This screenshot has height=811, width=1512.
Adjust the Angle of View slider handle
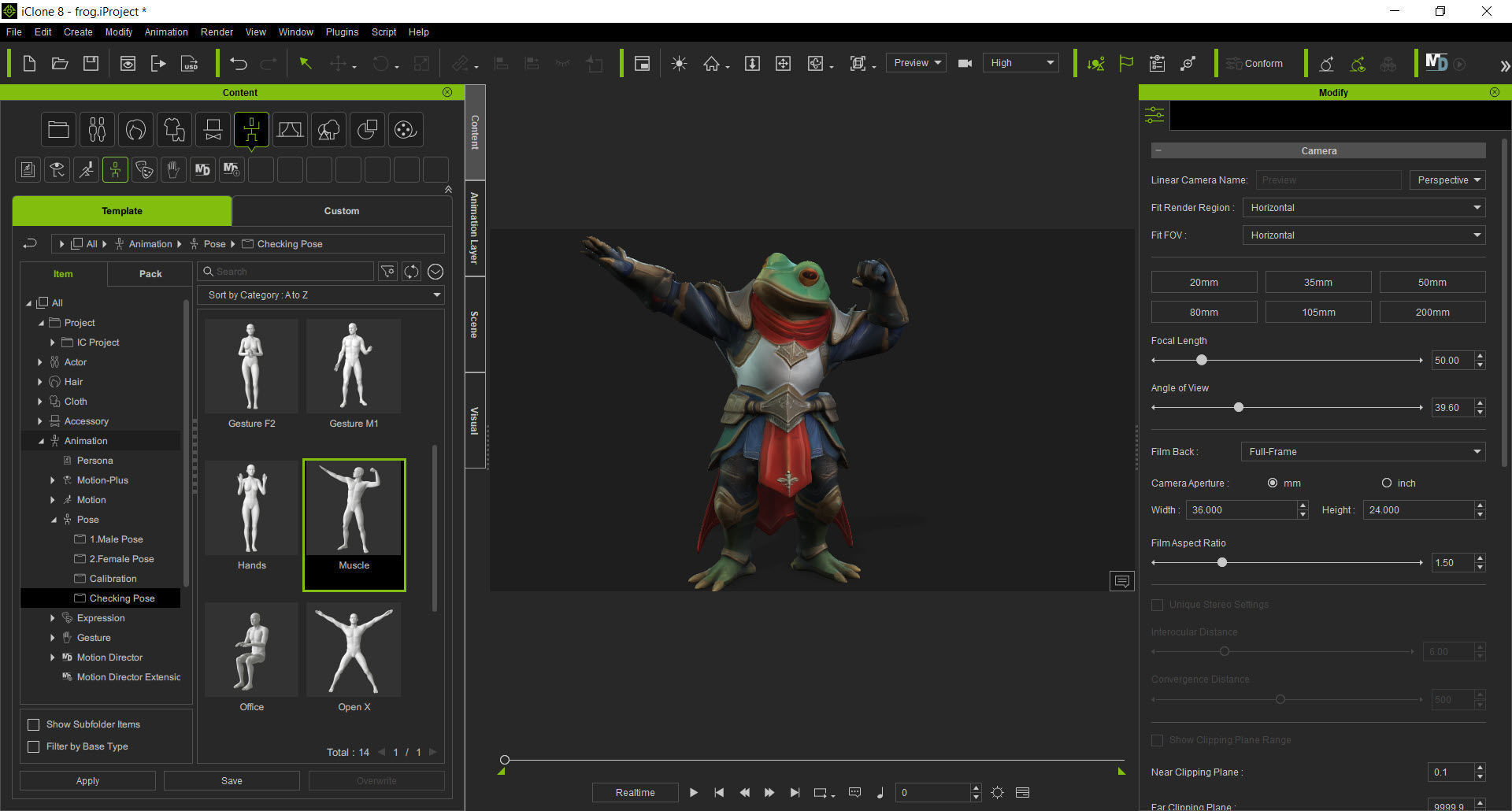click(1239, 407)
